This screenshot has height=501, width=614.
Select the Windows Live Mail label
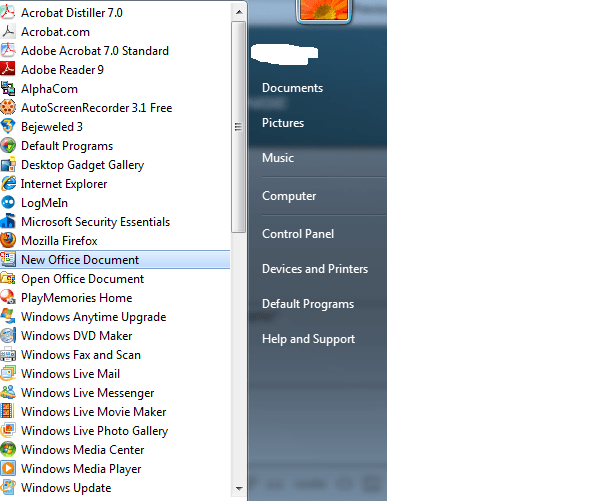70,373
